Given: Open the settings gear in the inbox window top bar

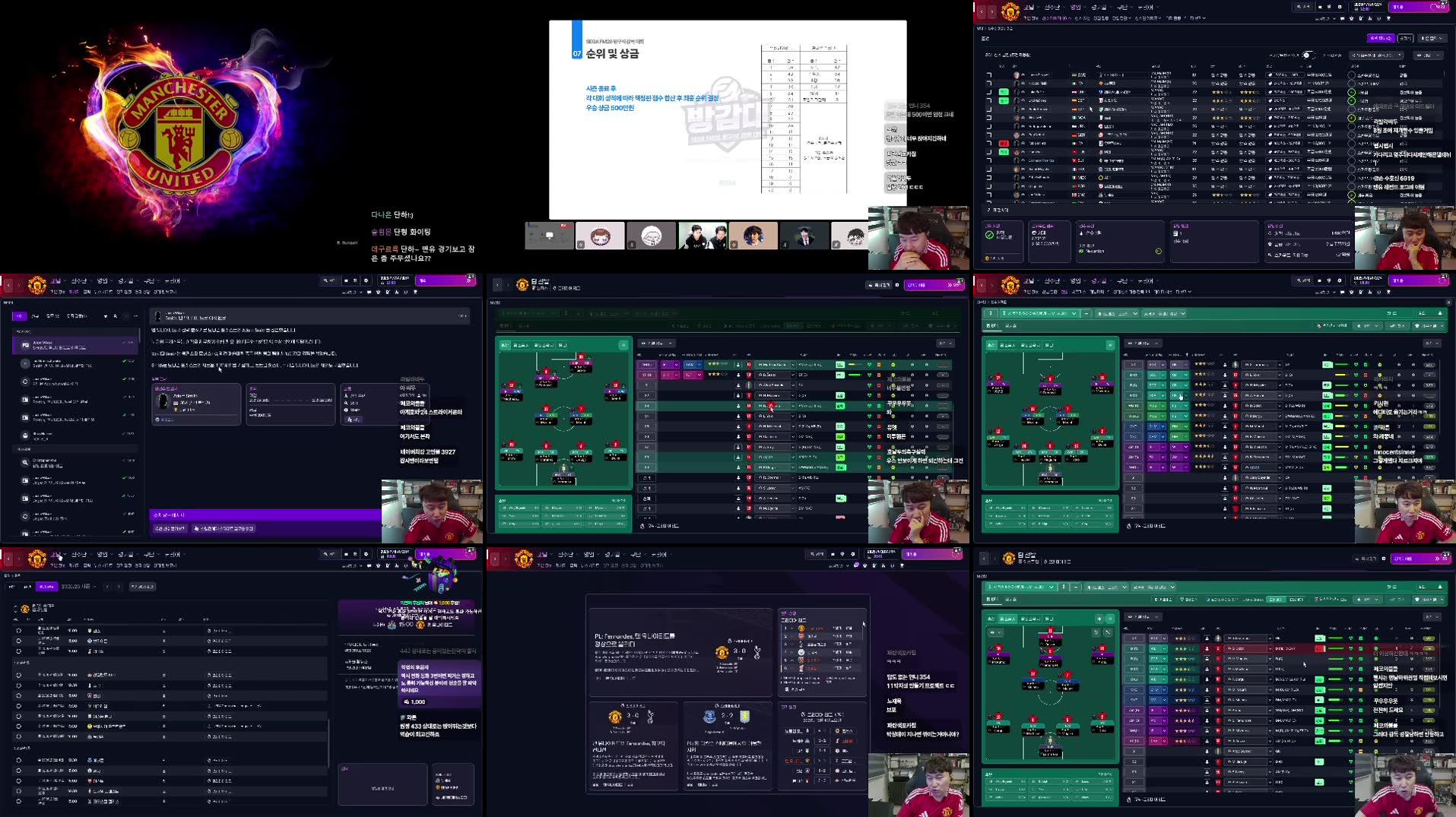Looking at the screenshot, I should click(x=366, y=280).
